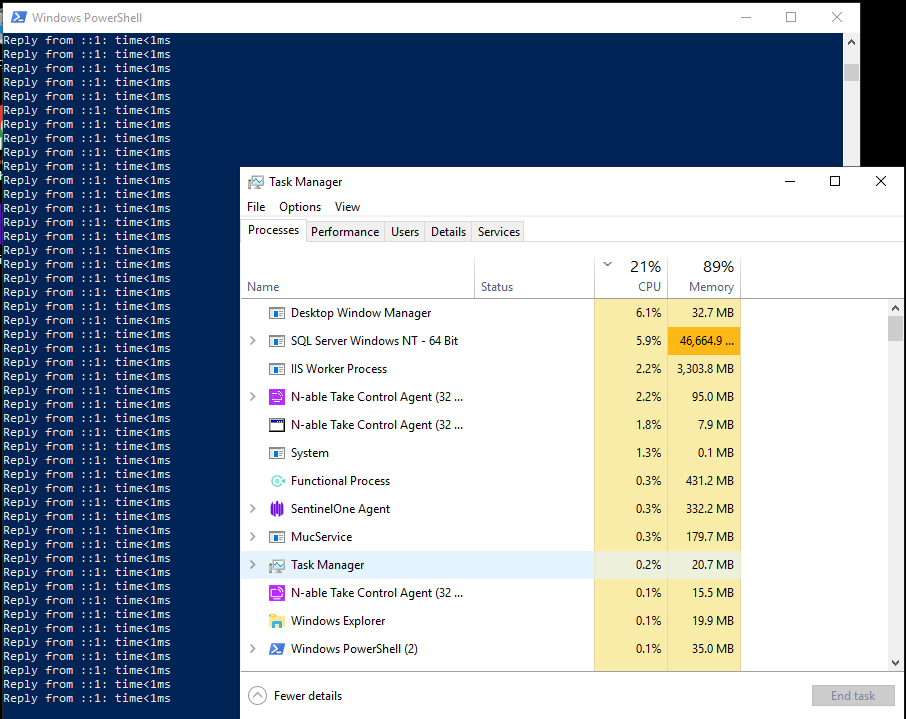Click the End task button
Viewport: 906px width, 719px height.
pyautogui.click(x=853, y=696)
